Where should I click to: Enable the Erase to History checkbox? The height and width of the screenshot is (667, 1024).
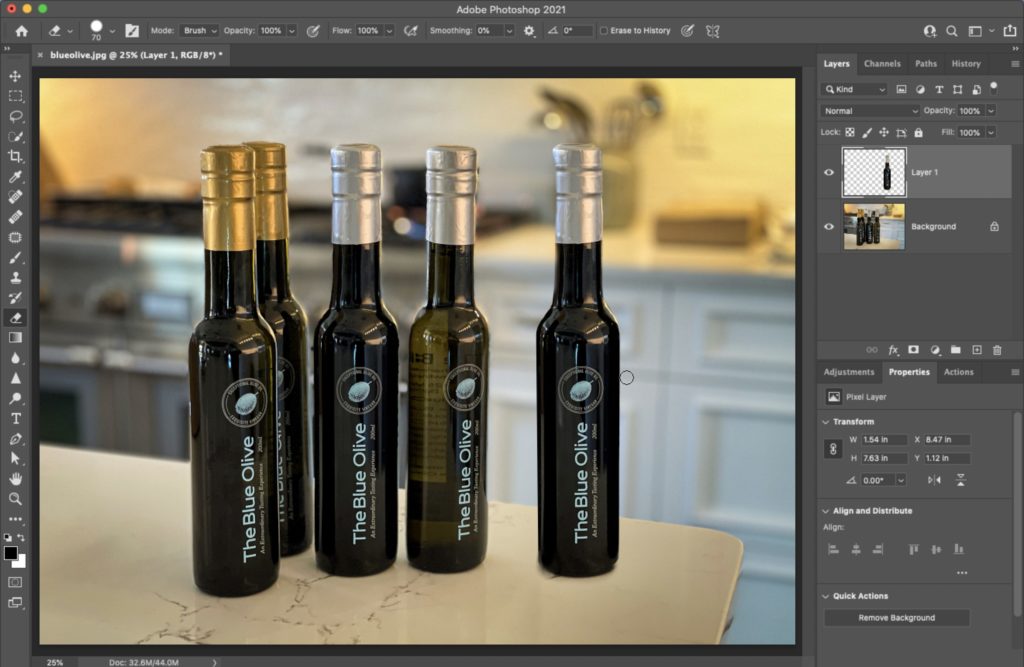point(604,31)
